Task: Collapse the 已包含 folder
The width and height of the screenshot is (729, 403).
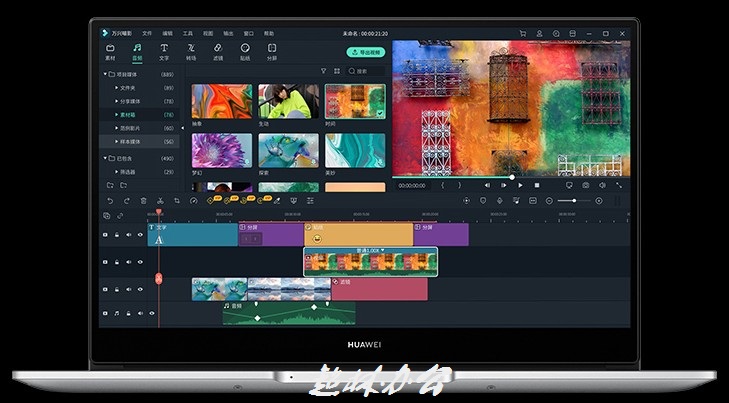Action: (x=106, y=158)
